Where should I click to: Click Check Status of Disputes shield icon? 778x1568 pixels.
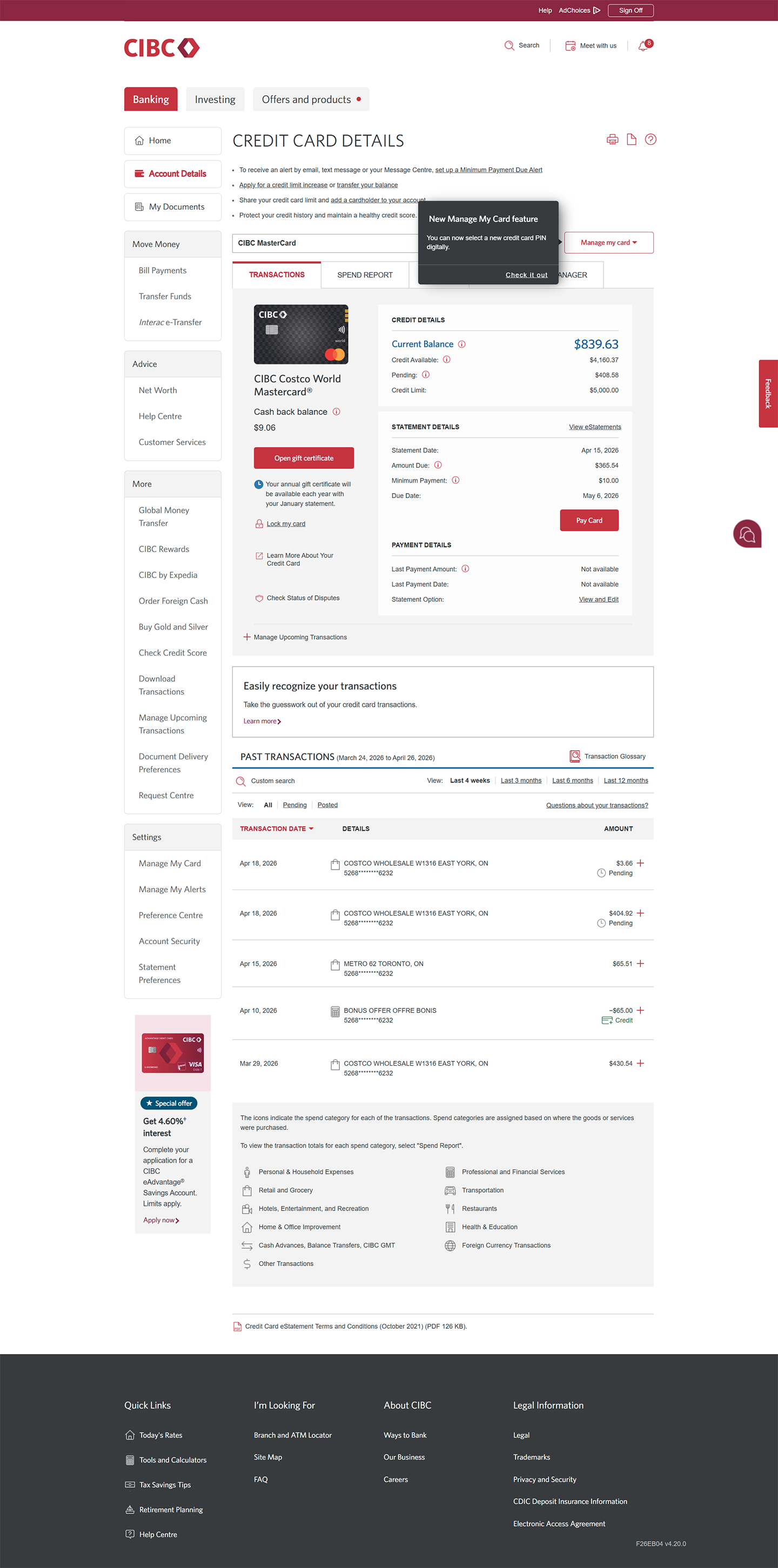(259, 599)
